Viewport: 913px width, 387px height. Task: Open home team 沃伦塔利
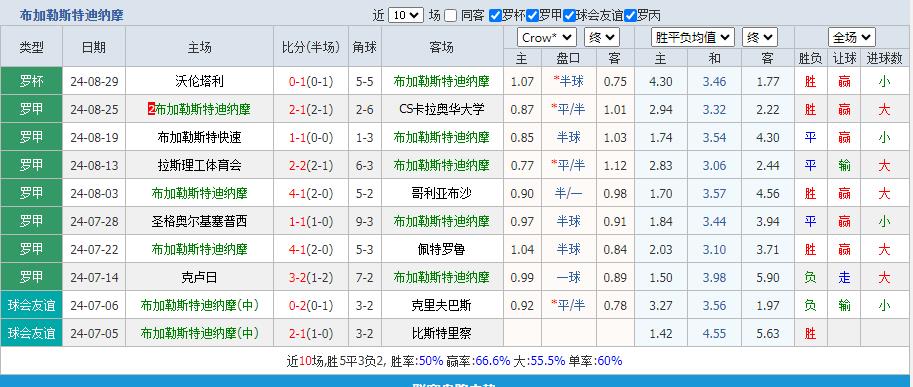[199, 81]
